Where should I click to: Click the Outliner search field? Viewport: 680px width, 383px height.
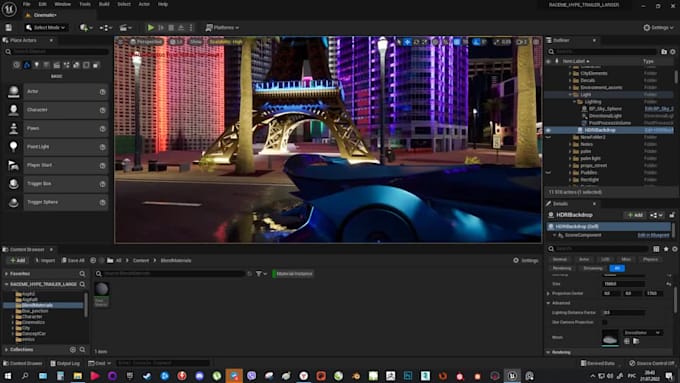pyautogui.click(x=602, y=52)
